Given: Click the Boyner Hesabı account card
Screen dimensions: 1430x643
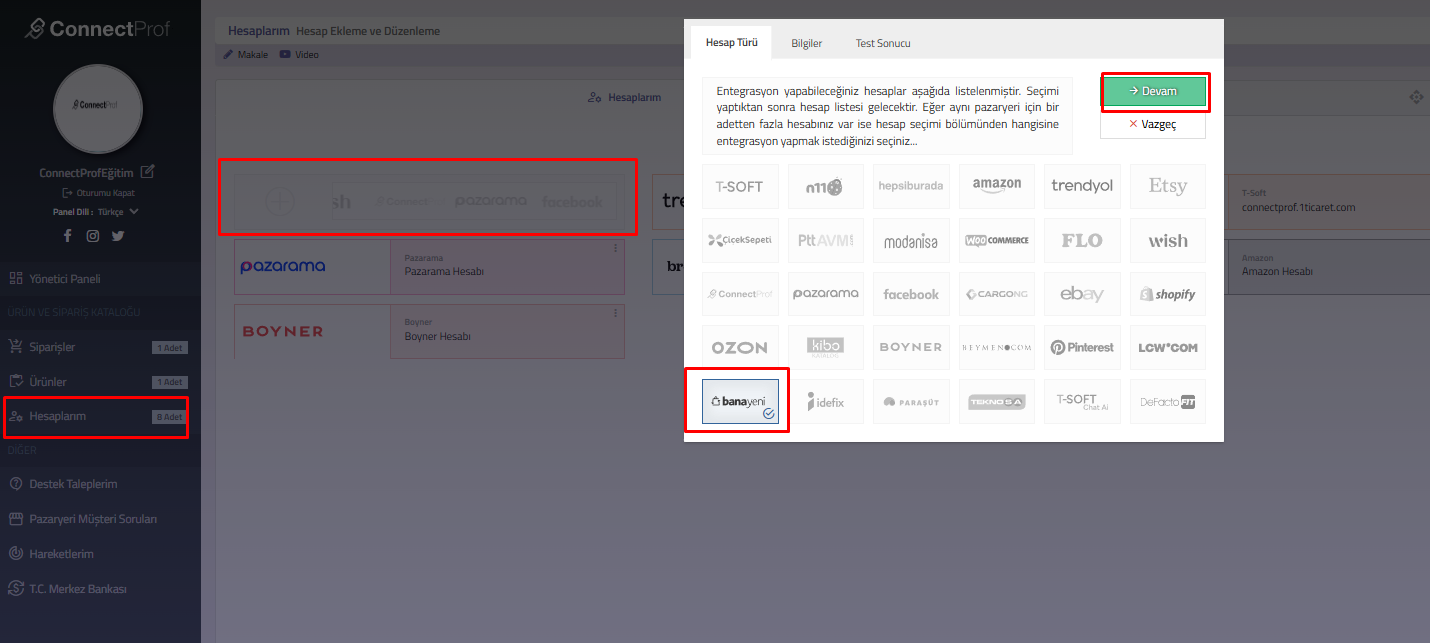Looking at the screenshot, I should click(x=429, y=331).
